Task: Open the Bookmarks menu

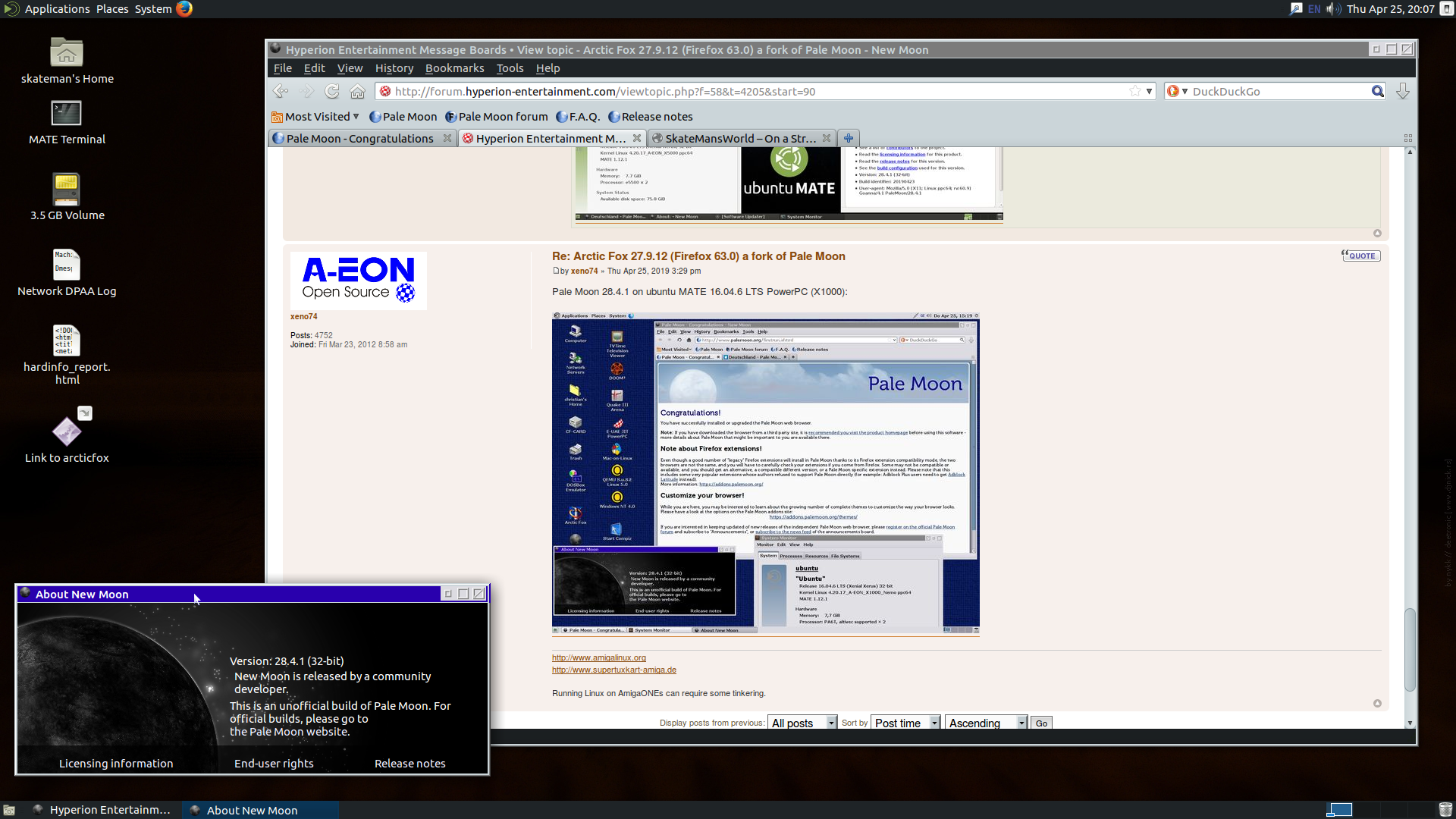Action: [x=454, y=68]
